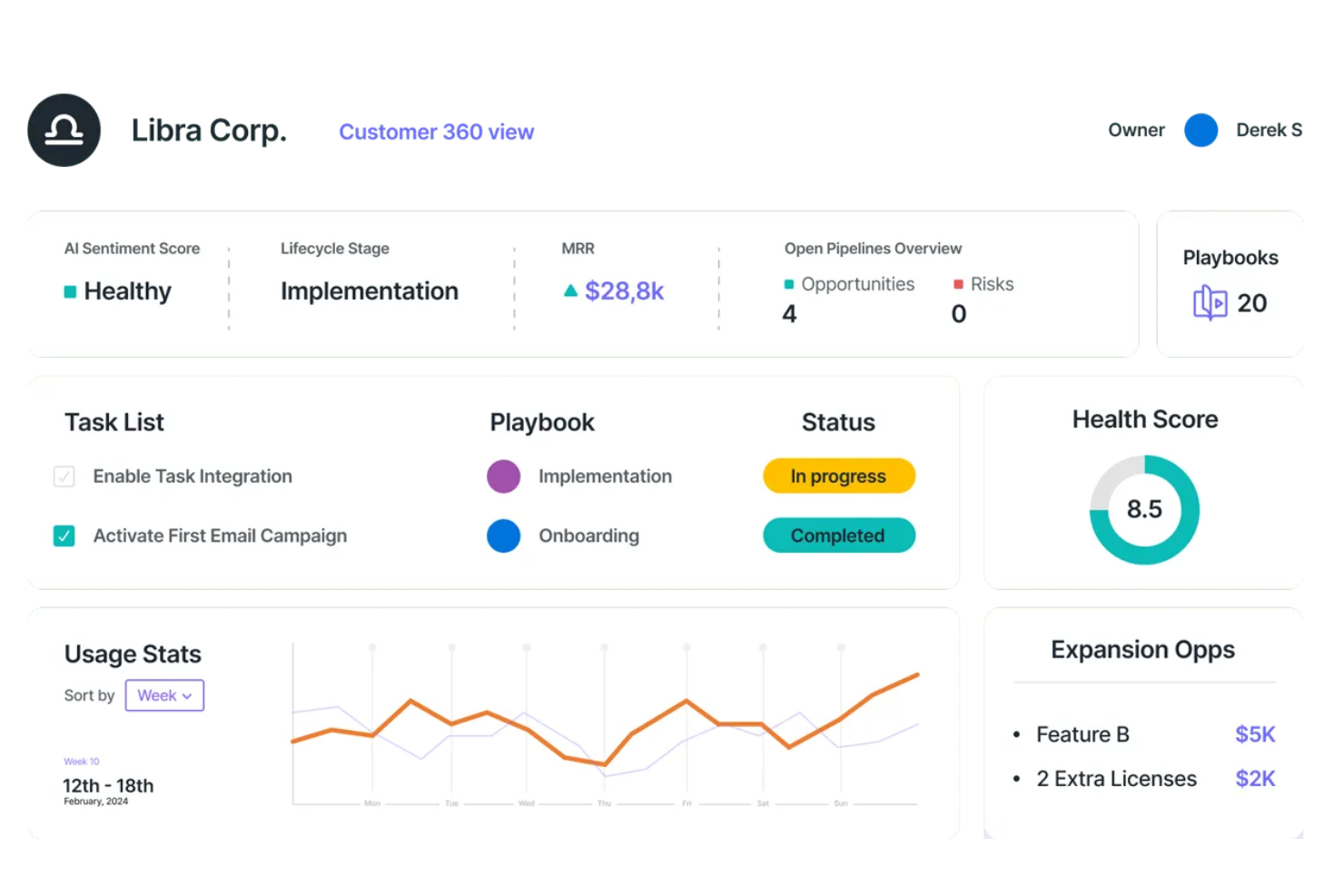Check the Enable Task Integration task
This screenshot has height=896, width=1344.
(x=64, y=476)
